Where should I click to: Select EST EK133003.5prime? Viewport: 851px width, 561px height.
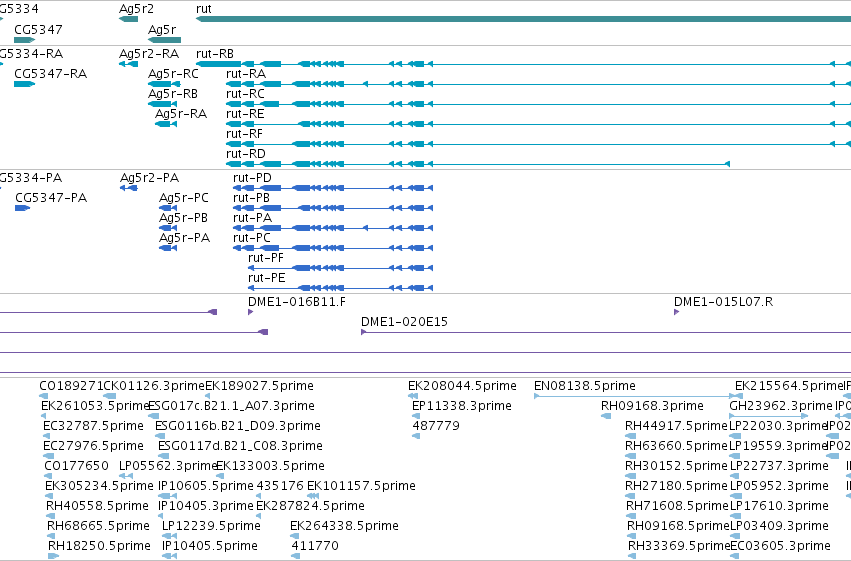point(270,467)
